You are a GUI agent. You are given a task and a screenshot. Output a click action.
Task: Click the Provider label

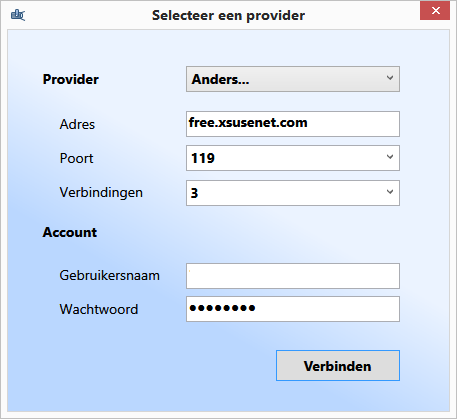71,79
